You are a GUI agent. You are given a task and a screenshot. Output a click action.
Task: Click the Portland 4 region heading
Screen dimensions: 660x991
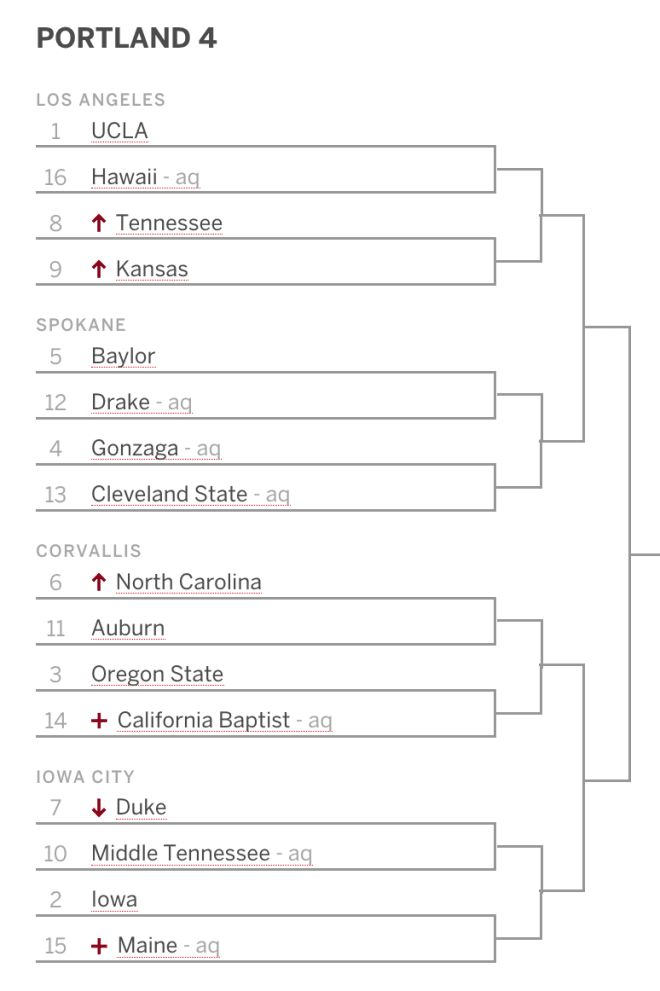pyautogui.click(x=126, y=38)
